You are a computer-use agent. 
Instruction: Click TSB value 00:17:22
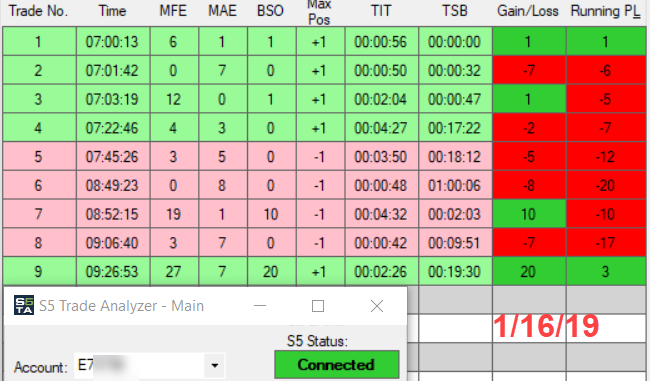(x=455, y=128)
